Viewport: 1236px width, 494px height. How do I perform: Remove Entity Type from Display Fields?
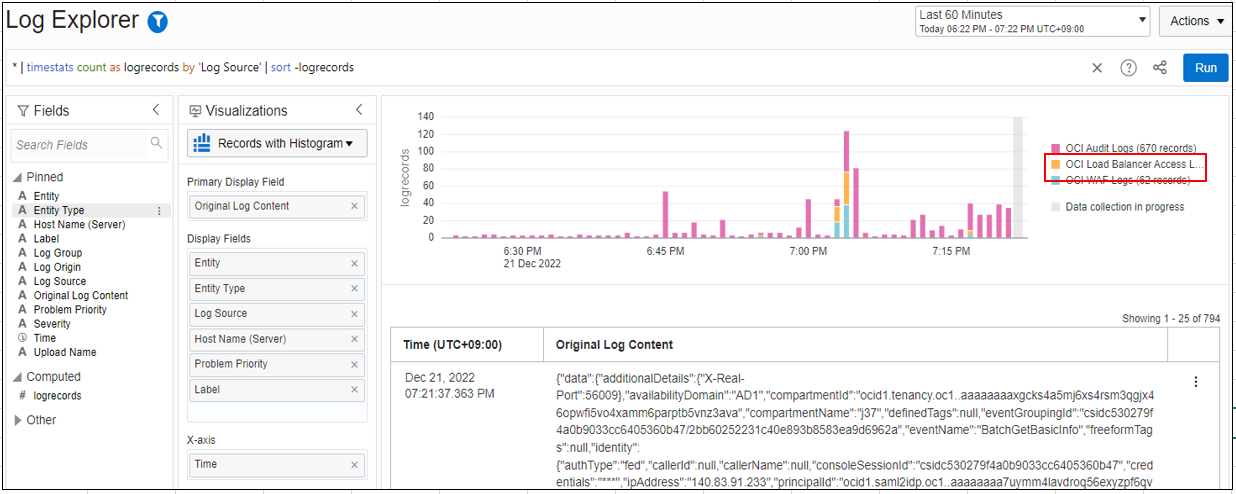(354, 289)
